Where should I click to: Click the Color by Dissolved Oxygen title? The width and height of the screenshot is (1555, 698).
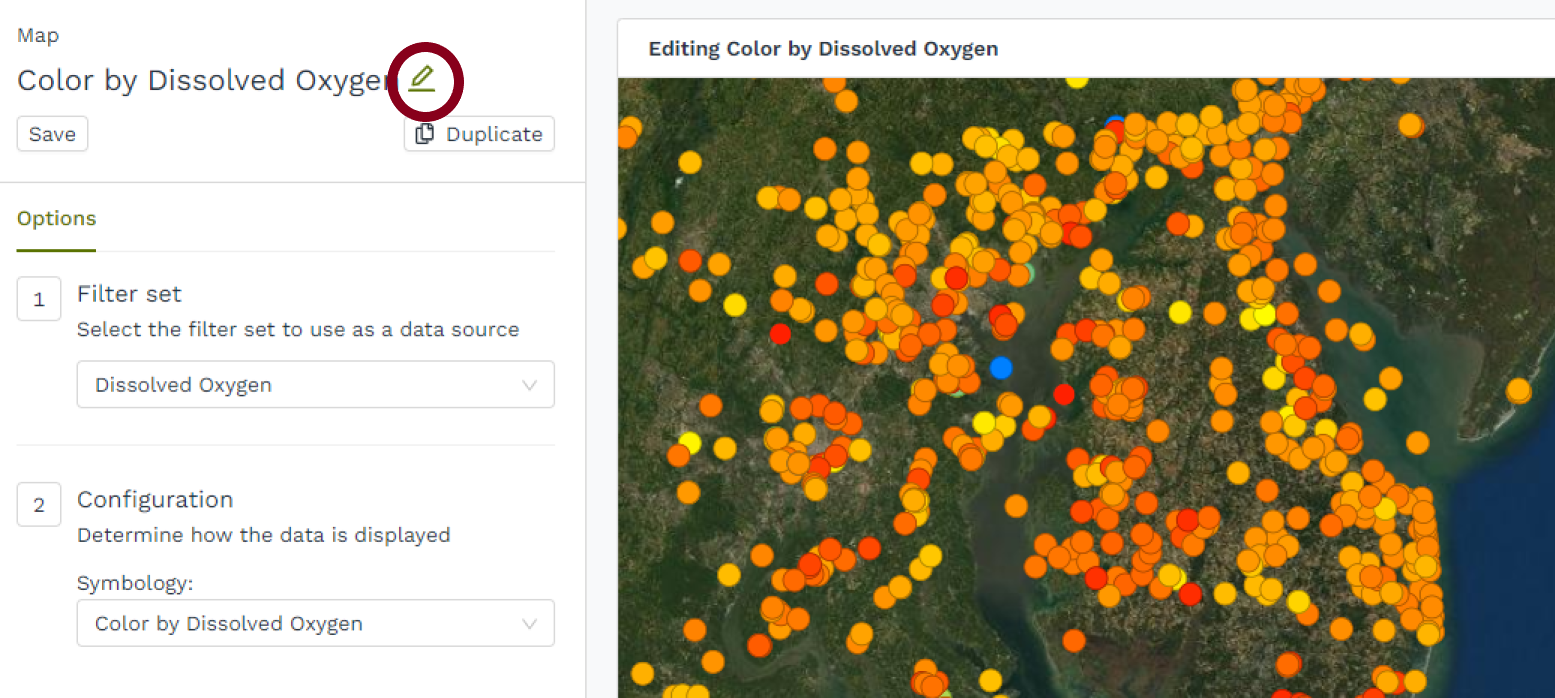[x=202, y=80]
